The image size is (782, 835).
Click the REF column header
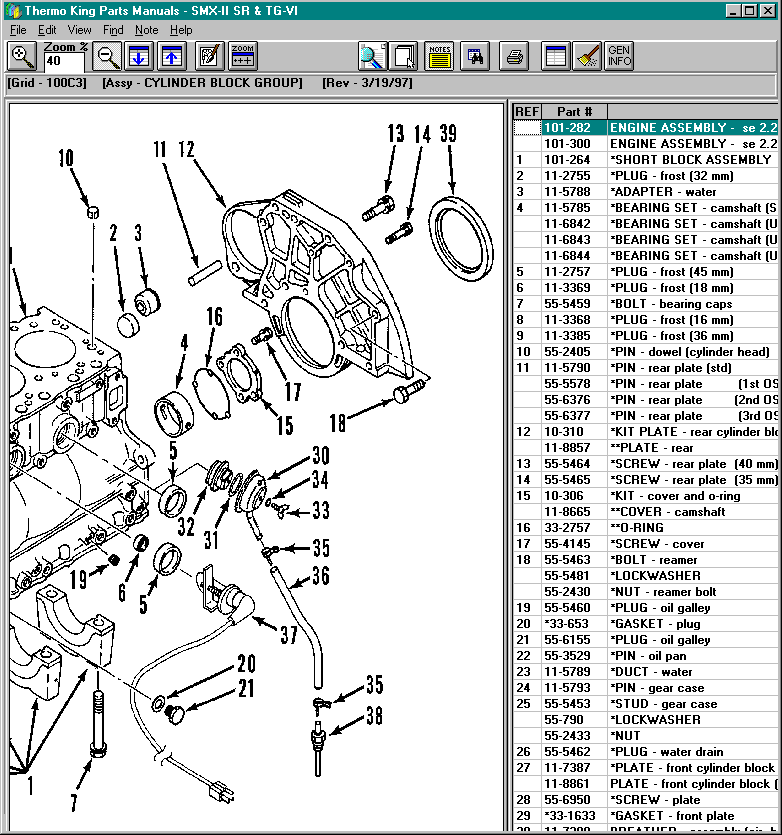point(527,111)
